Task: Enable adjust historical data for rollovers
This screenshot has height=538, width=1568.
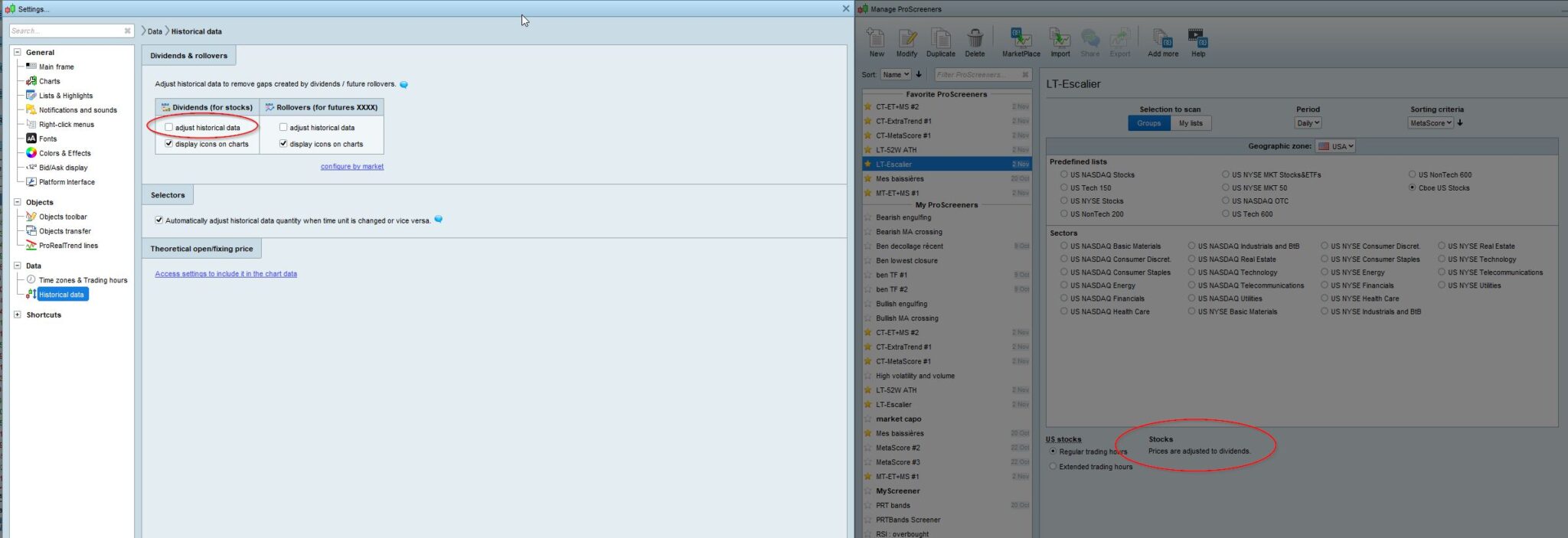Action: tap(283, 127)
